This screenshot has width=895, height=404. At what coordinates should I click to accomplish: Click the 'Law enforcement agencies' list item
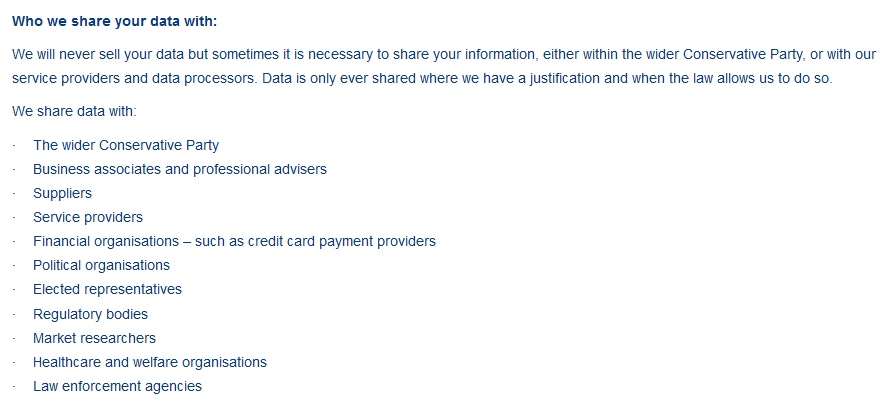[117, 386]
